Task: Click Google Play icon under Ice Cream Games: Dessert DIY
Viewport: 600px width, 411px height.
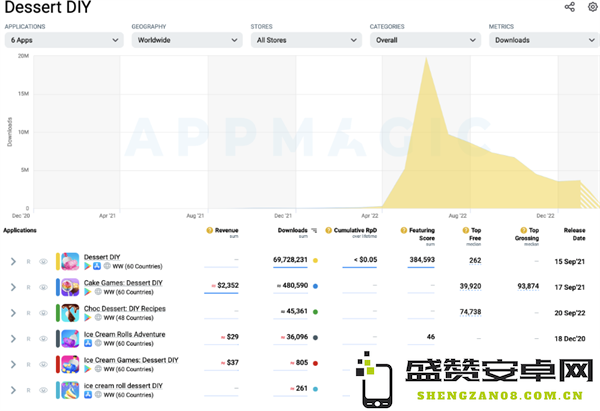Action: [88, 369]
